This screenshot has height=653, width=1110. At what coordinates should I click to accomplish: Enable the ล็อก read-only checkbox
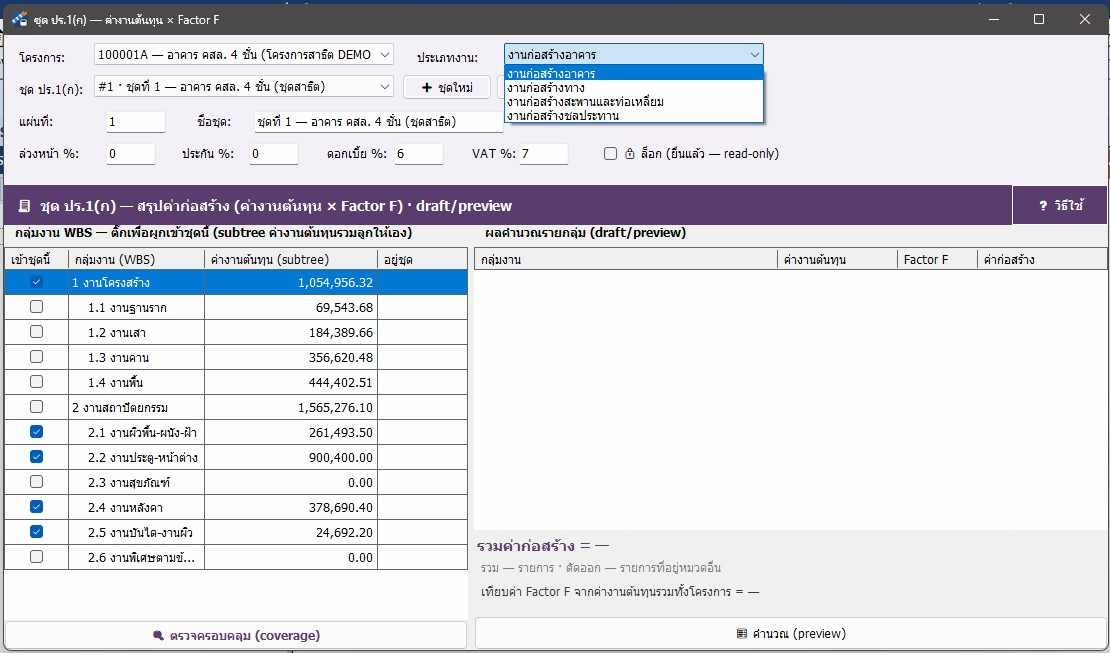[x=610, y=154]
